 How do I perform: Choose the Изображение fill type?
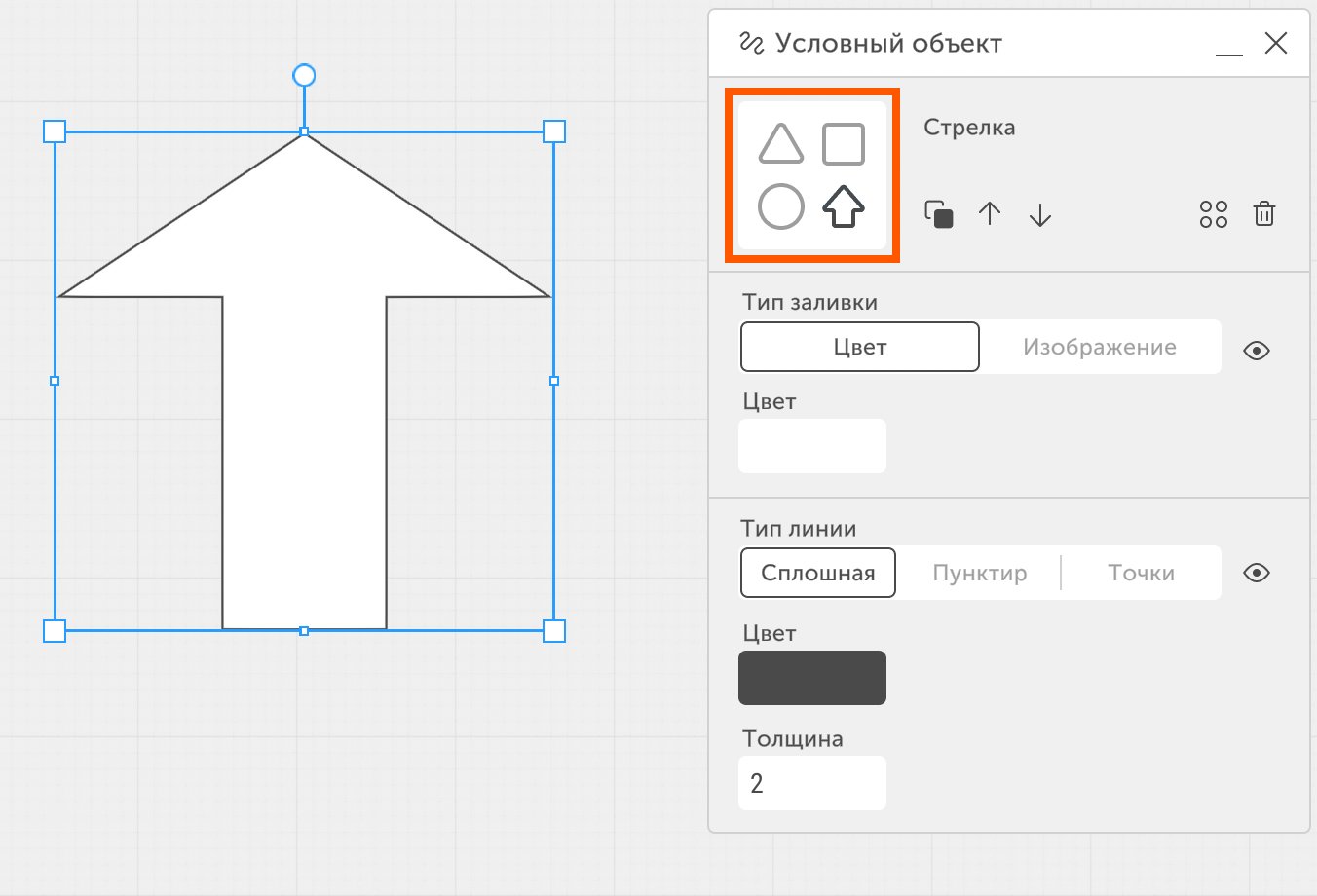(1100, 347)
